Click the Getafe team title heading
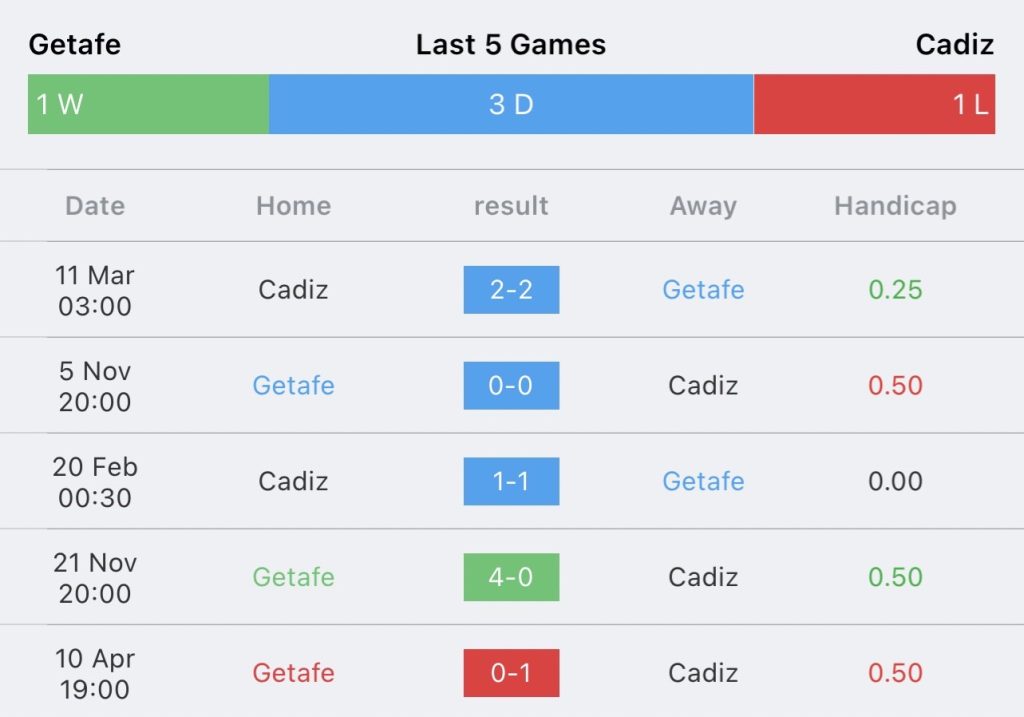Image resolution: width=1024 pixels, height=717 pixels. [74, 44]
